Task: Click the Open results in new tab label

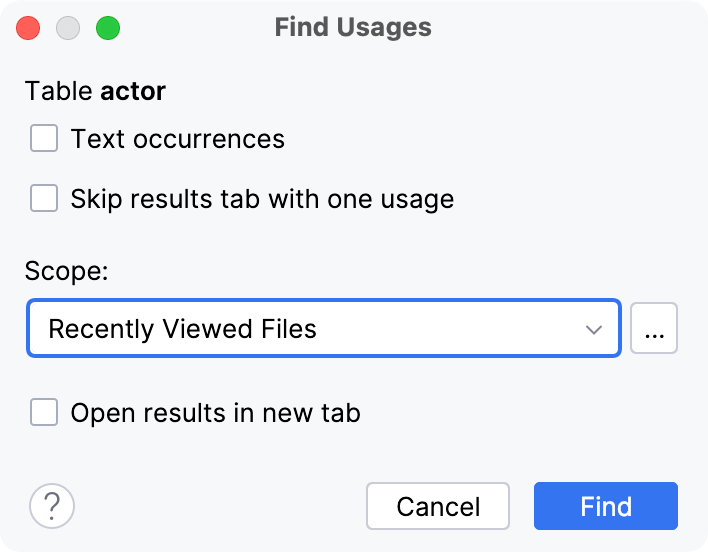Action: (x=215, y=412)
